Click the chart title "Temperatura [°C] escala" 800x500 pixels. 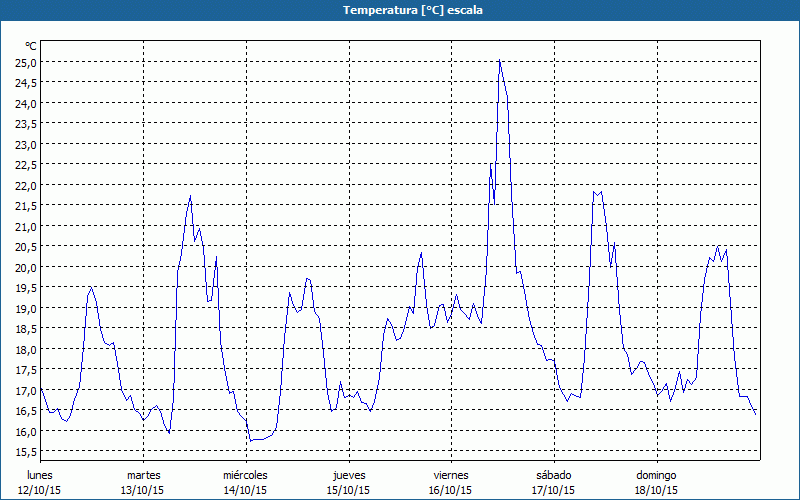[x=400, y=10]
